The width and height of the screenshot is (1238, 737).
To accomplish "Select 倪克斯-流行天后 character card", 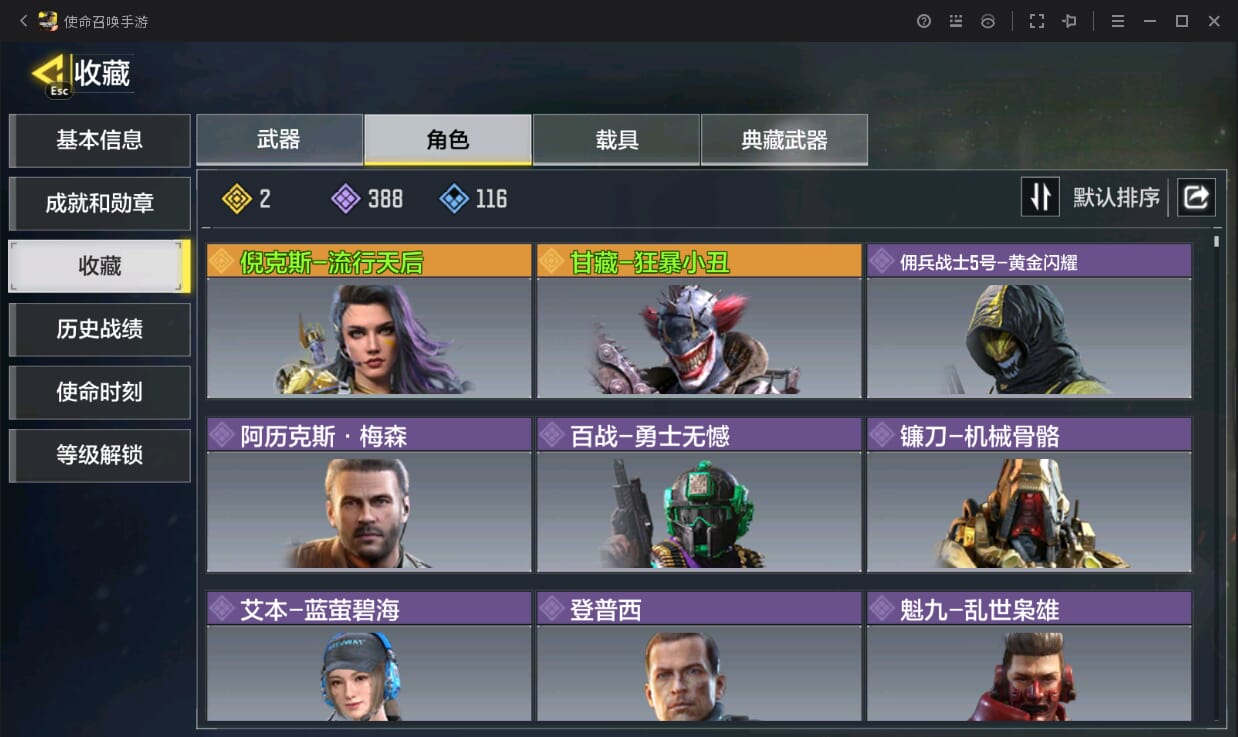I will [369, 321].
